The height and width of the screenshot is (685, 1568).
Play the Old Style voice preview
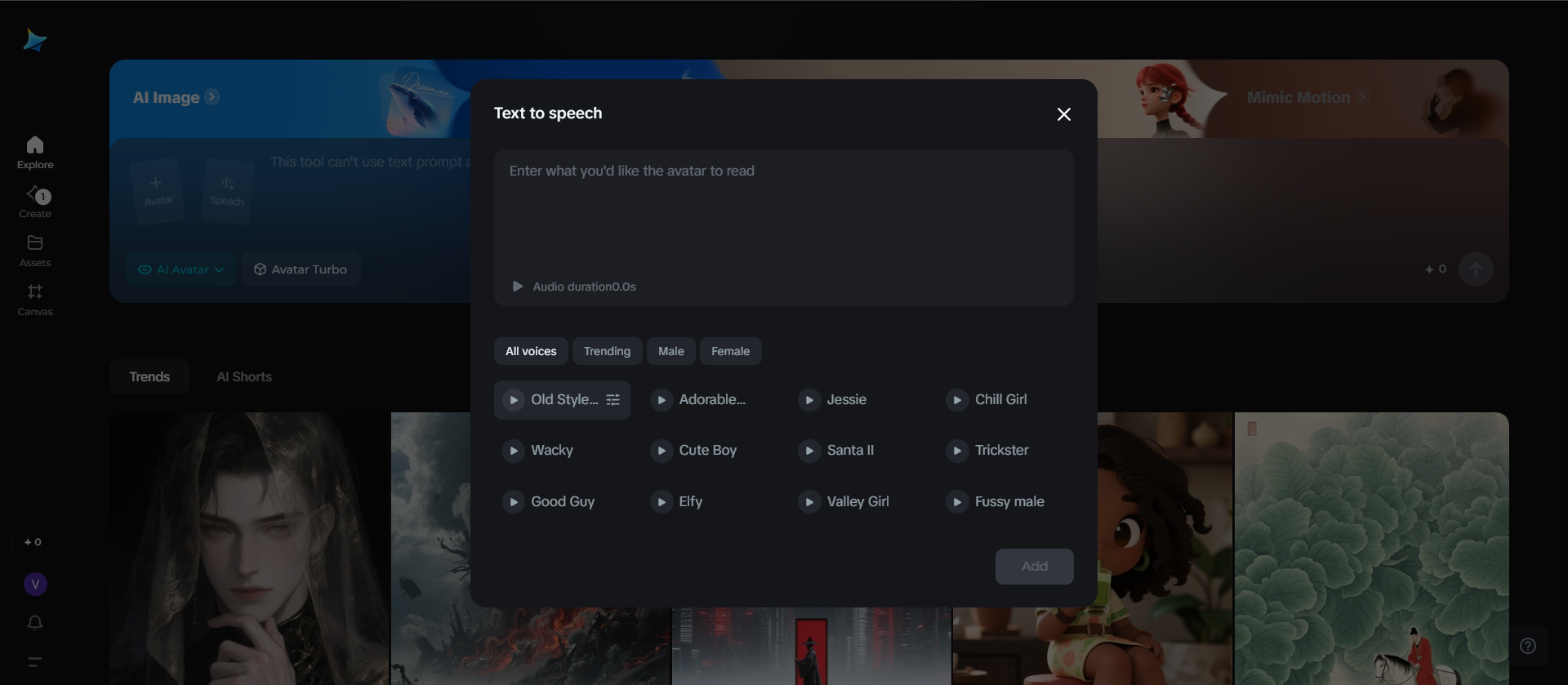(x=514, y=400)
